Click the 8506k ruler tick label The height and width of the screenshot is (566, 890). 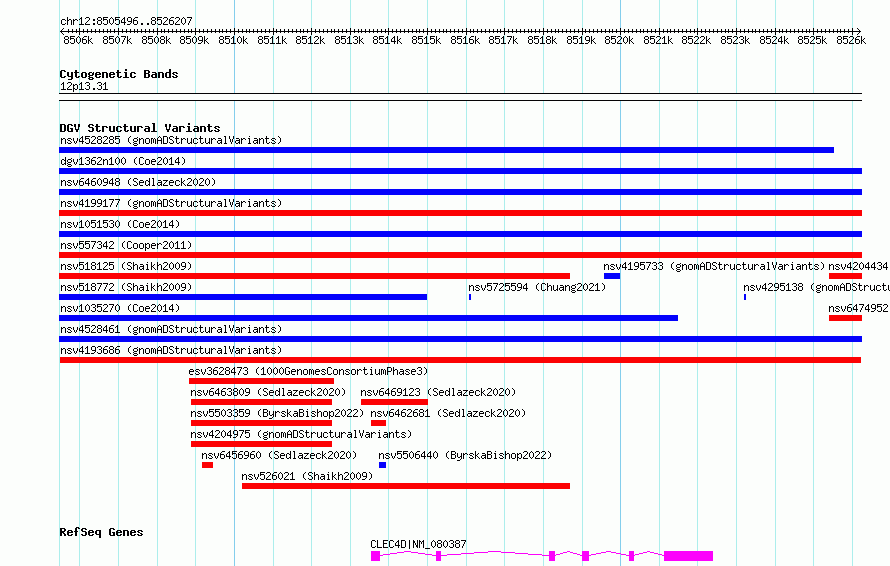(x=78, y=40)
